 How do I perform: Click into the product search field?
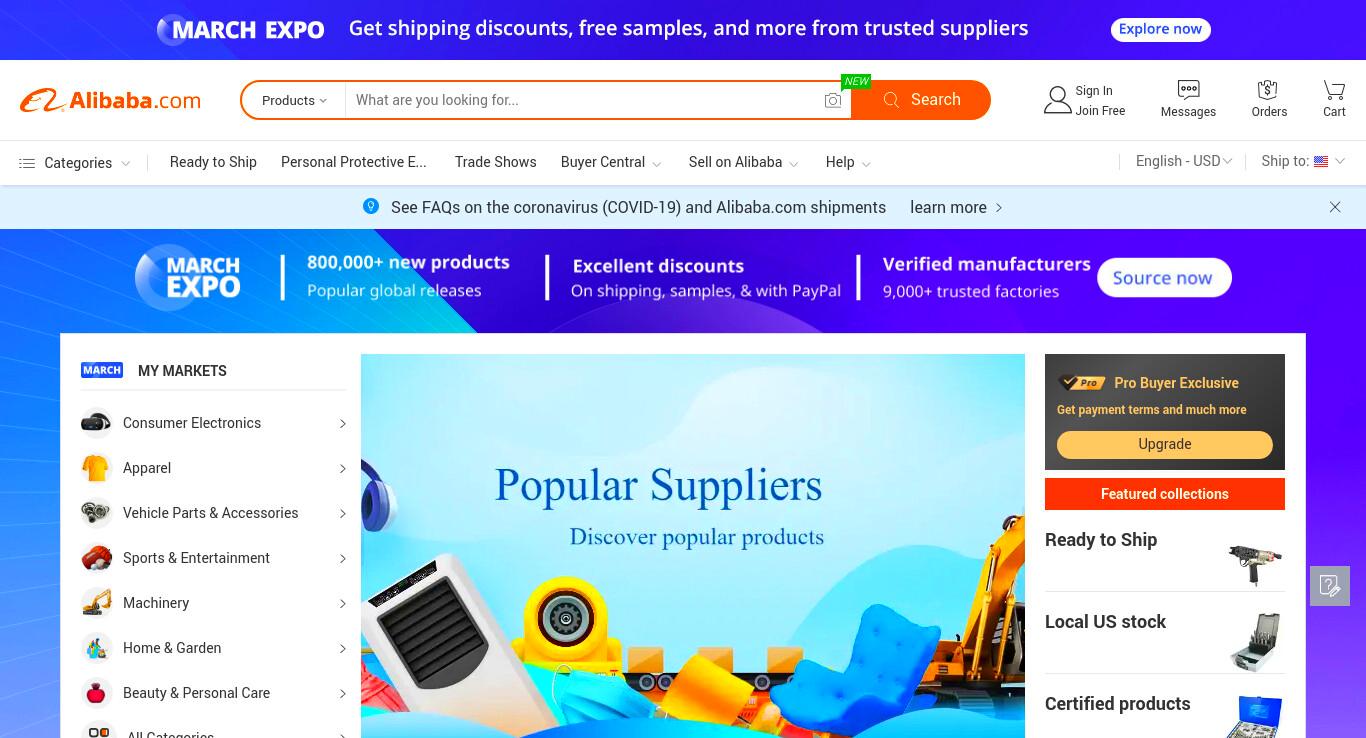coord(584,100)
